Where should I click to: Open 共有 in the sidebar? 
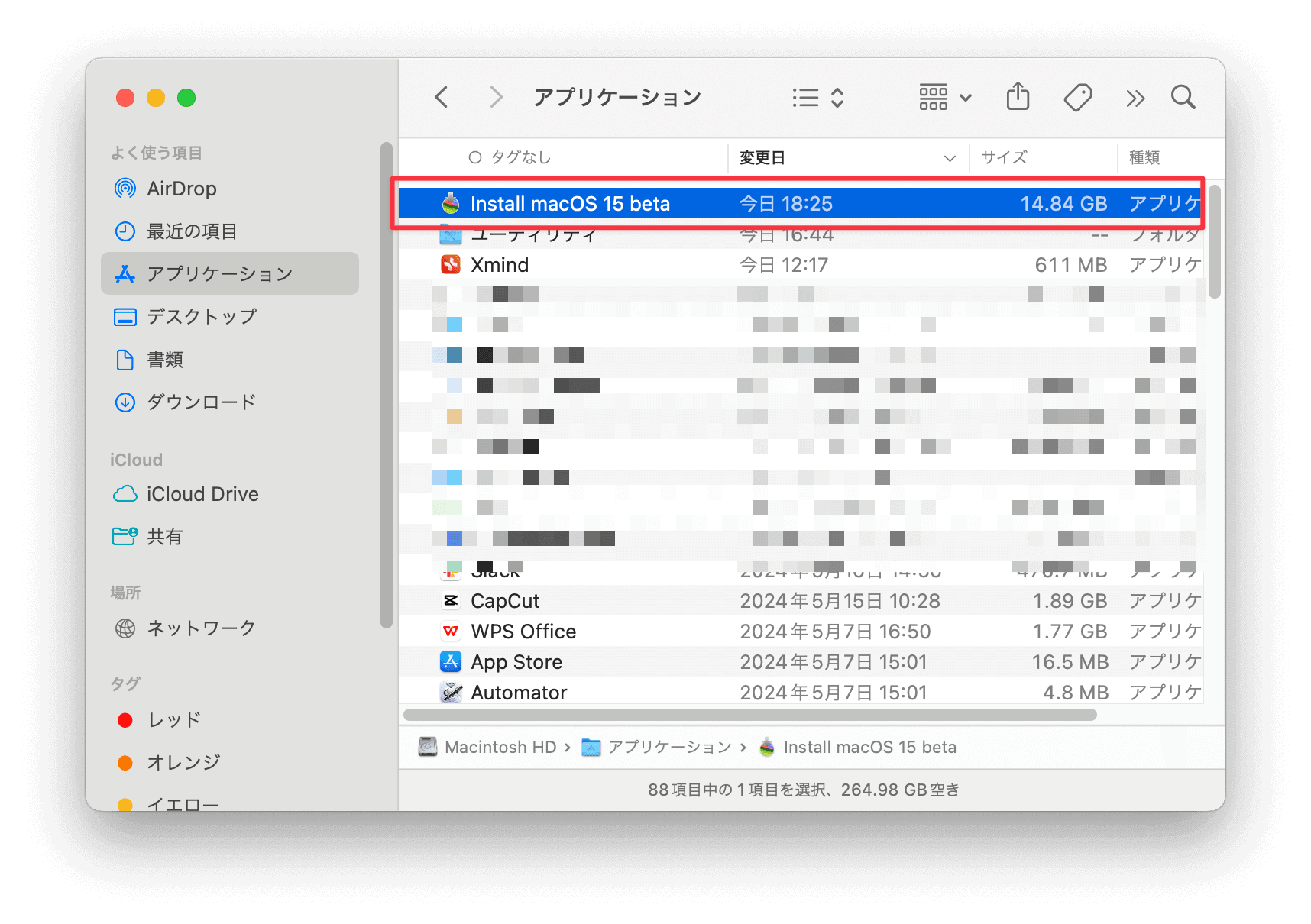coord(229,537)
